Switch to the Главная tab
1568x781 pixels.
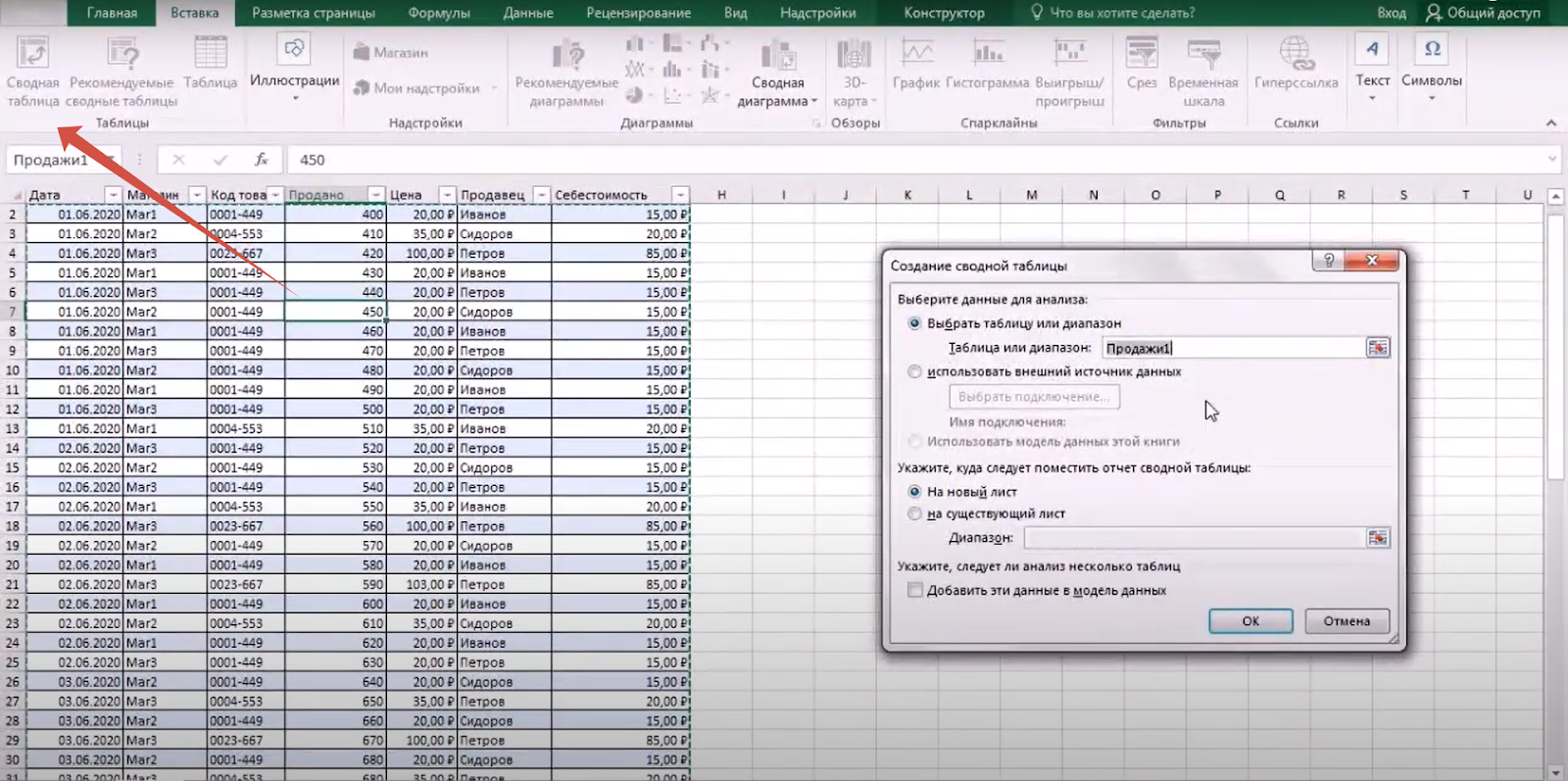(112, 13)
